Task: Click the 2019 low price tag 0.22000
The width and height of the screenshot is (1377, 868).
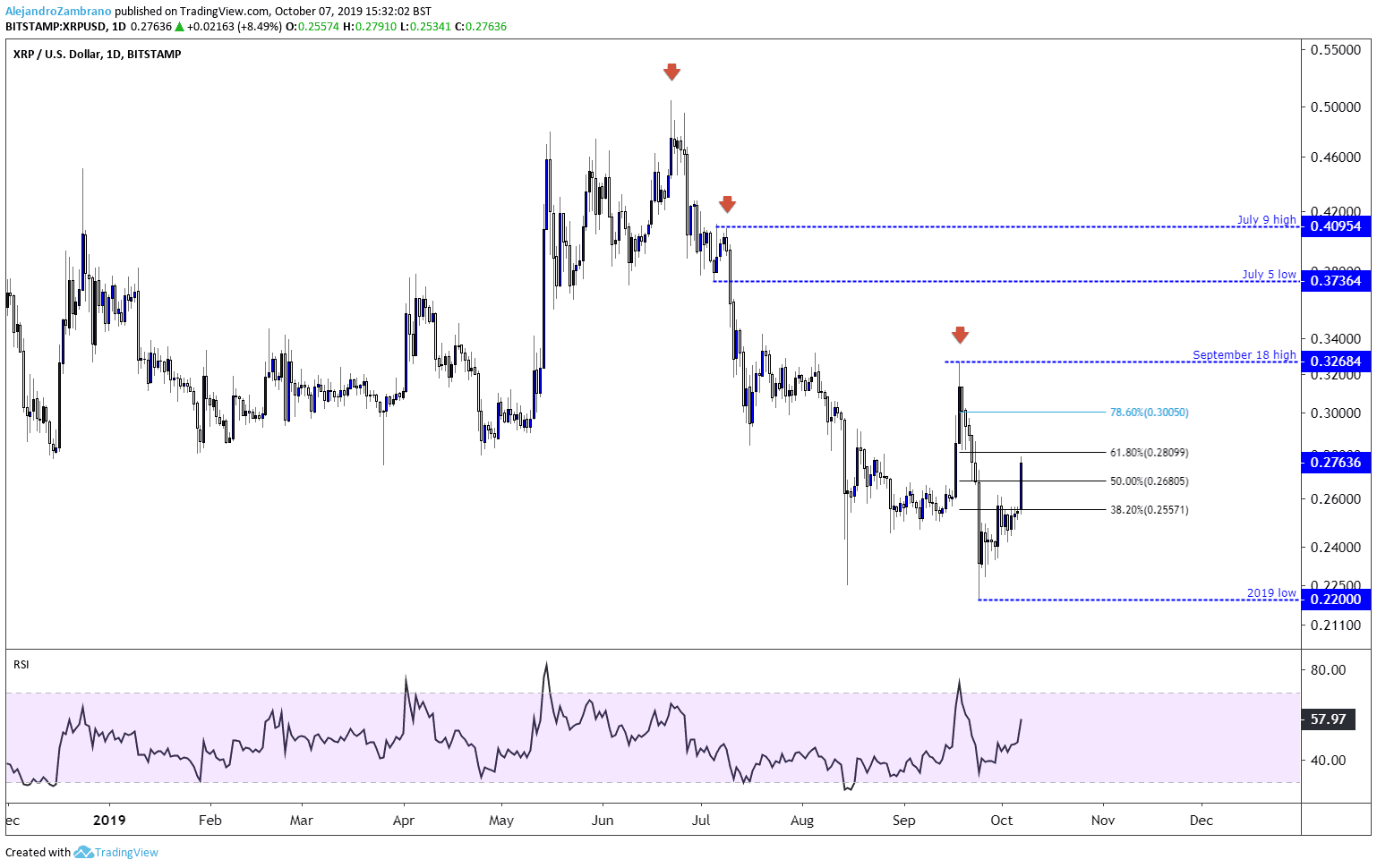Action: tap(1336, 600)
